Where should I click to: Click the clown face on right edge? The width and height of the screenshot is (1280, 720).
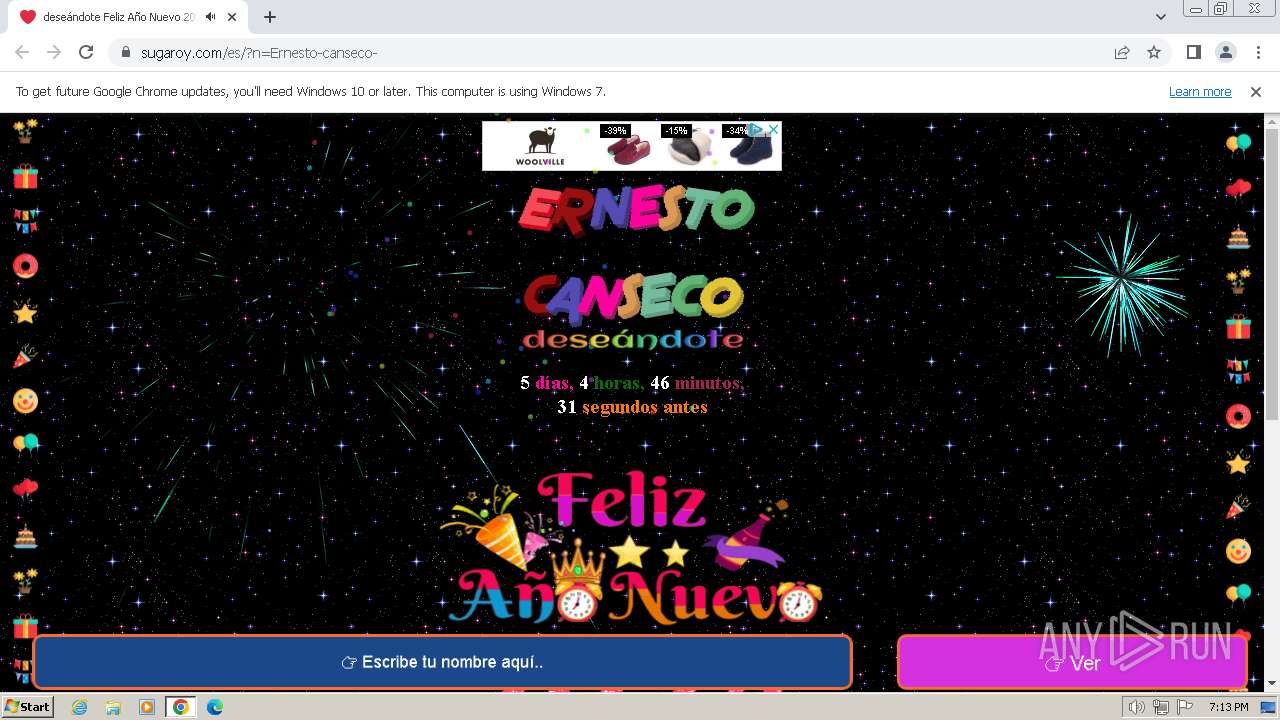(1238, 551)
